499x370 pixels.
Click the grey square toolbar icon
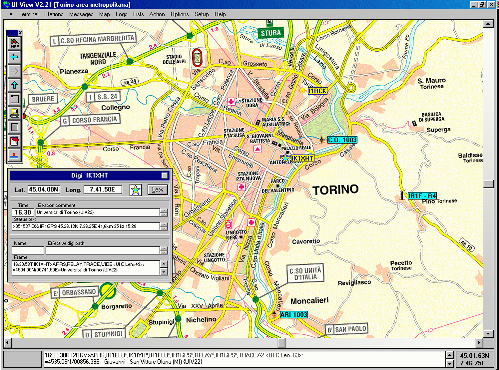click(x=14, y=127)
